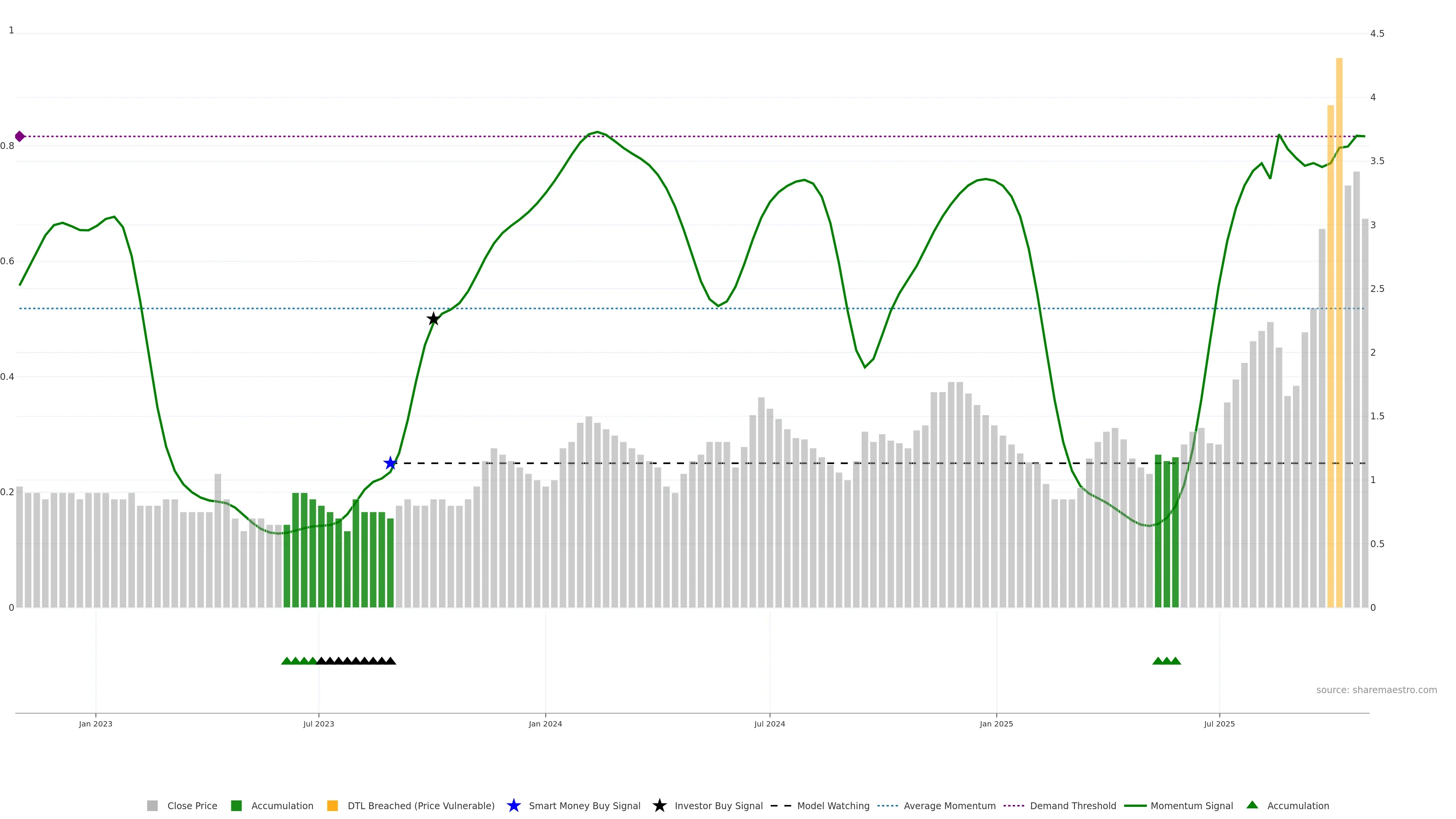Click the Investor Buy Signal legend star

tap(659, 806)
